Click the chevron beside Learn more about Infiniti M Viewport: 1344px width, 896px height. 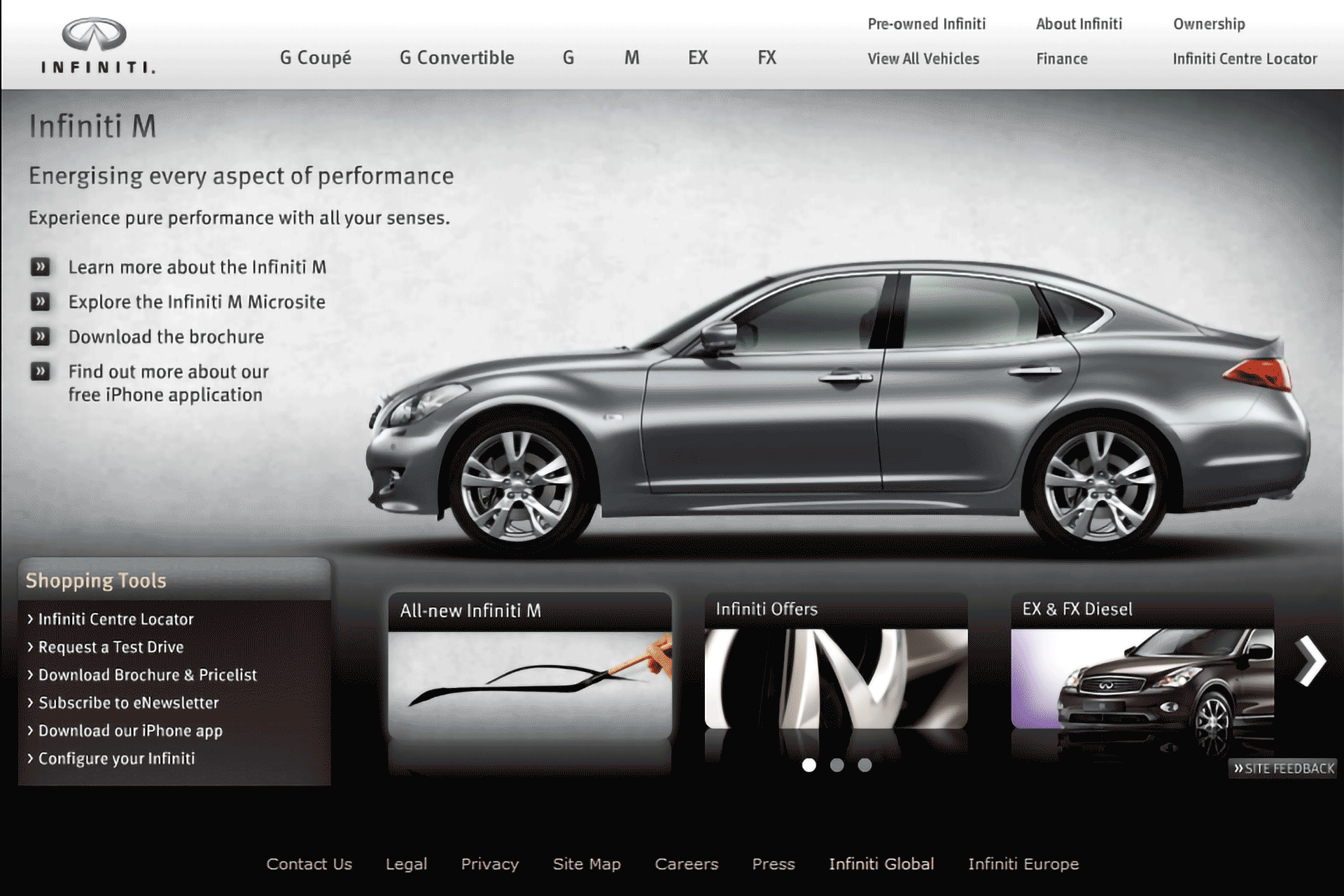42,267
